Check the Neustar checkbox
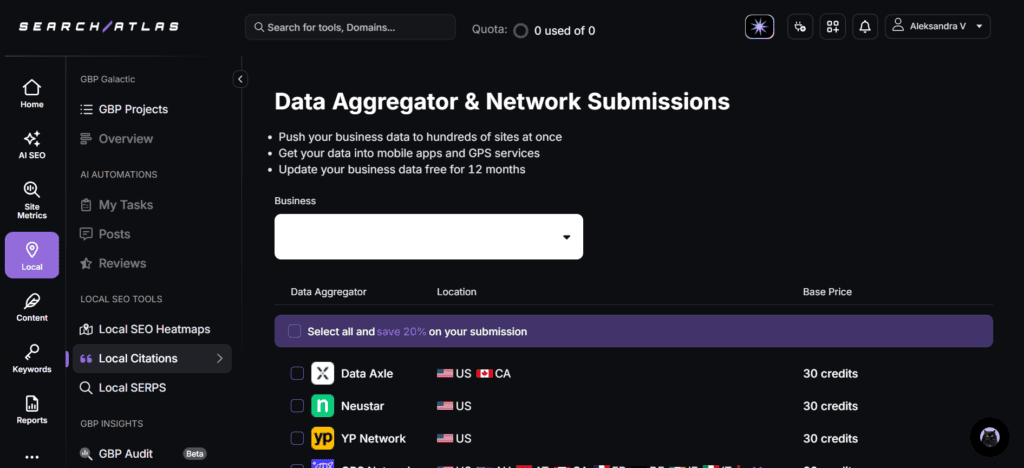 pos(297,406)
